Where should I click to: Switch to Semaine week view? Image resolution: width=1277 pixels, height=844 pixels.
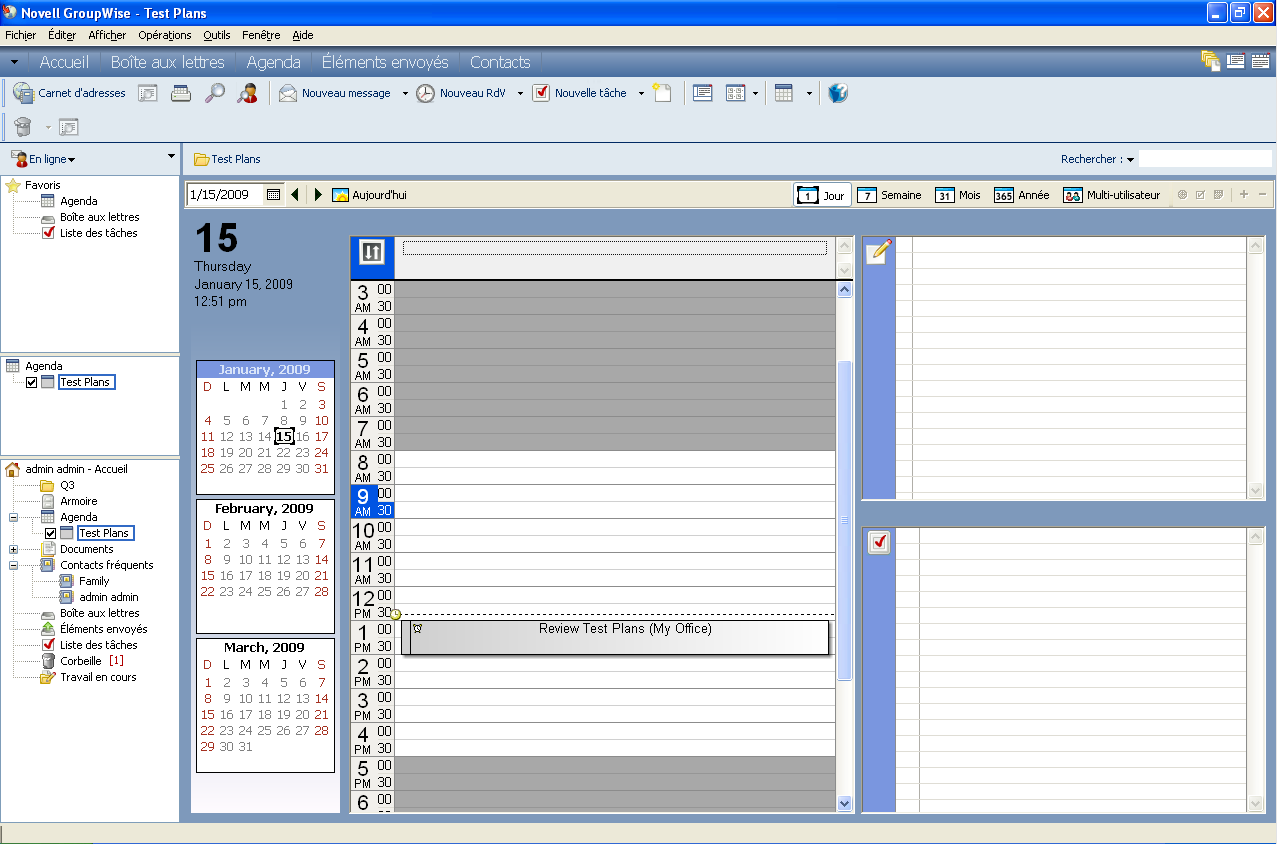point(890,195)
